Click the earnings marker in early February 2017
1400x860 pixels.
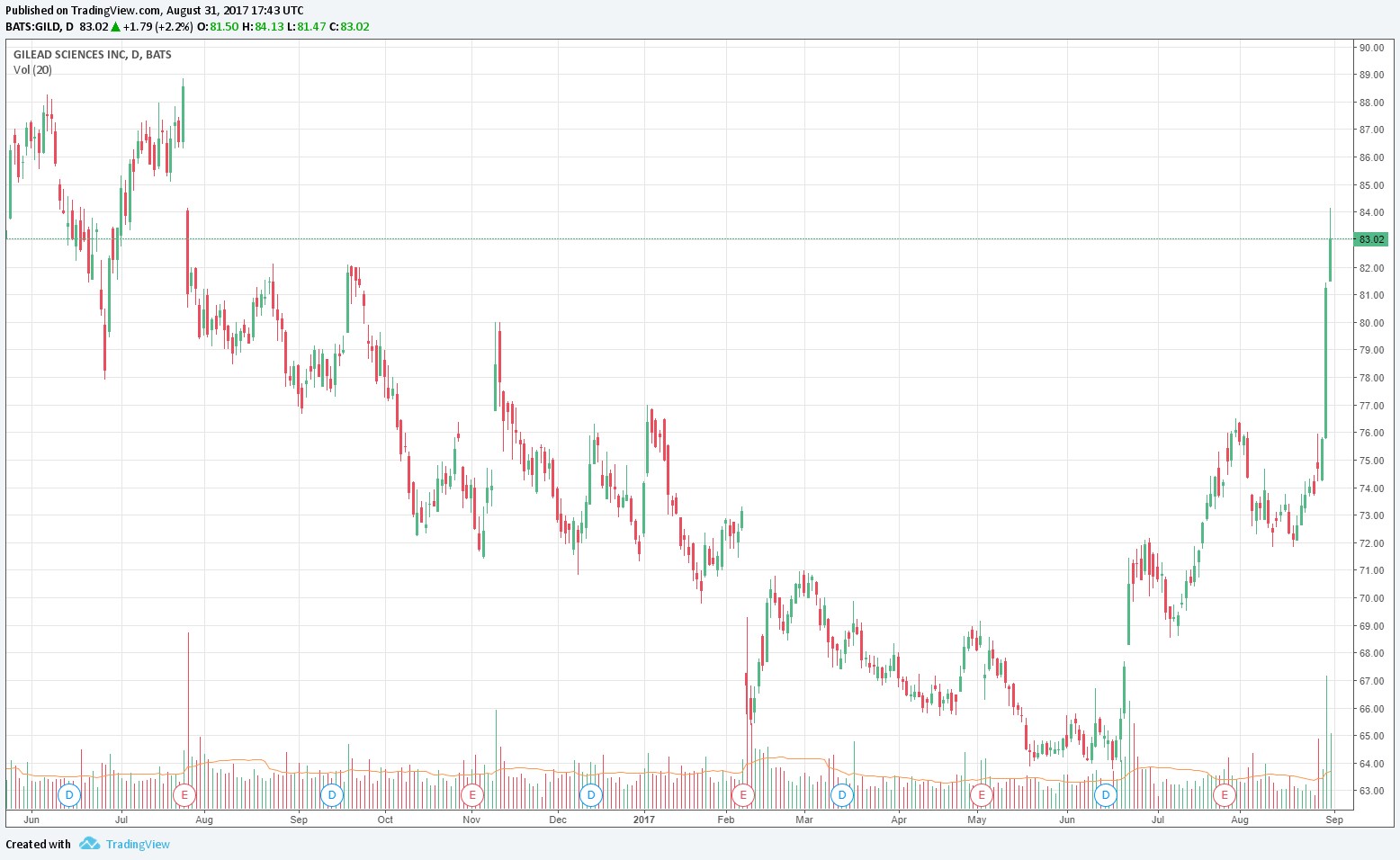742,795
